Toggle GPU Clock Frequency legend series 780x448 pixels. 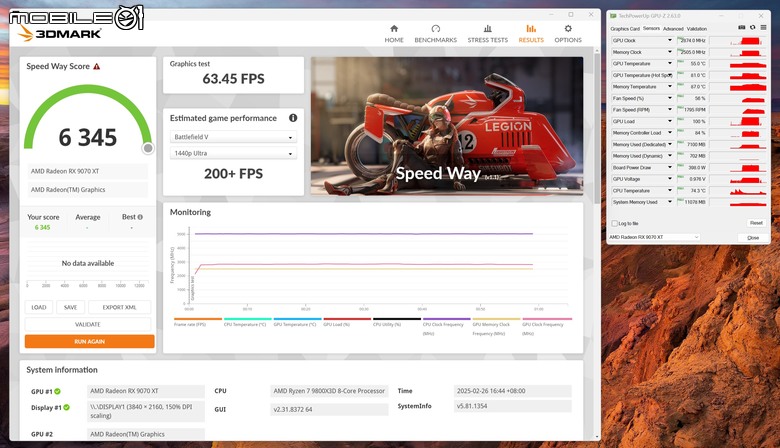(547, 326)
